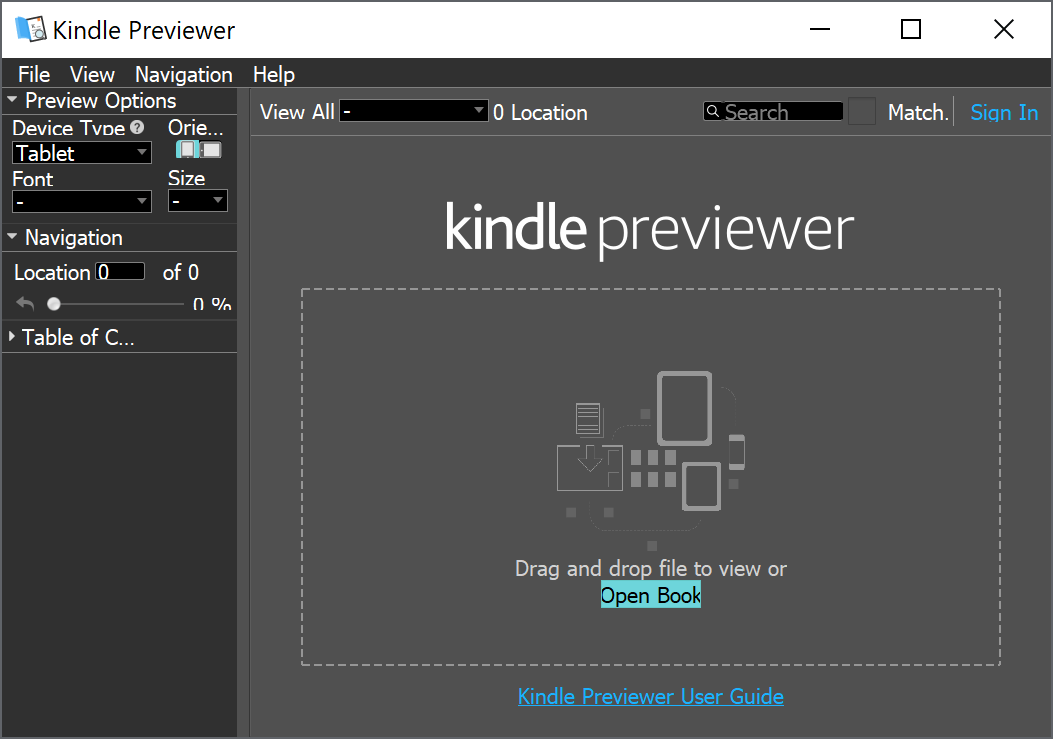Open the Help menu
The image size is (1053, 739).
tap(274, 74)
